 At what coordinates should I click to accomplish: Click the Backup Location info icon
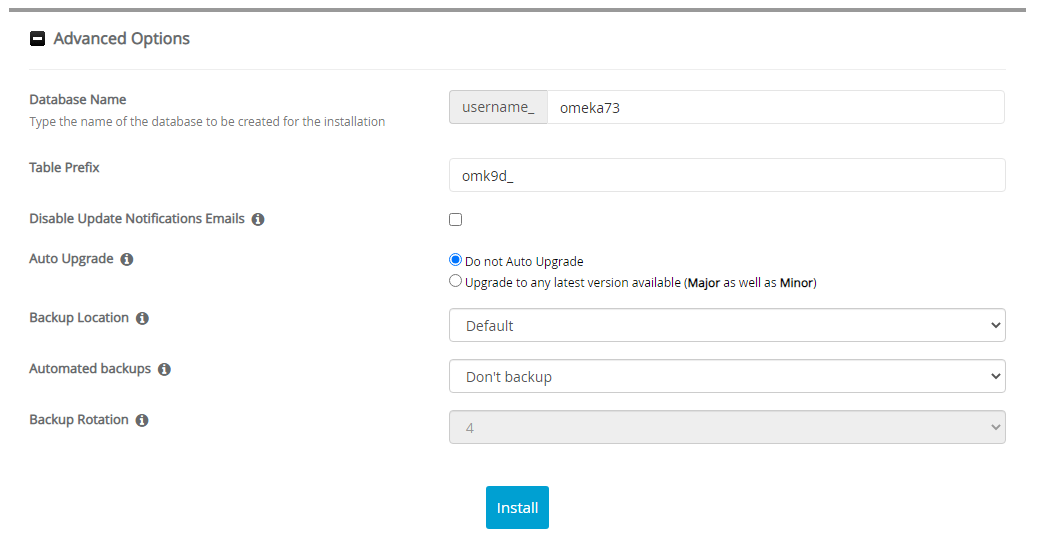coord(142,318)
